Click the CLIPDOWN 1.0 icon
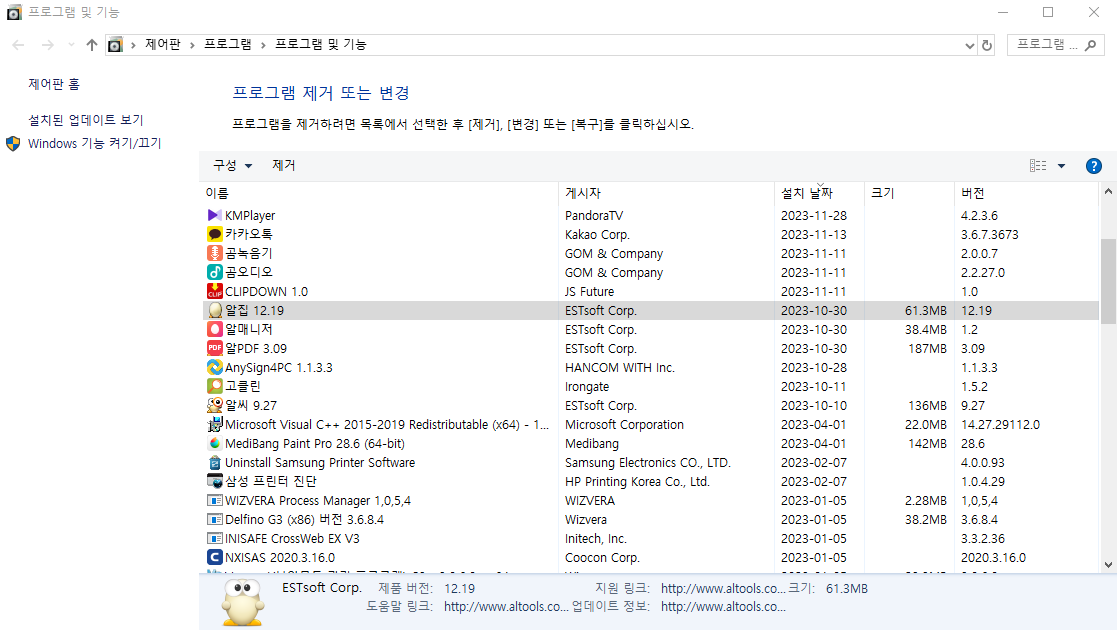 pos(215,291)
